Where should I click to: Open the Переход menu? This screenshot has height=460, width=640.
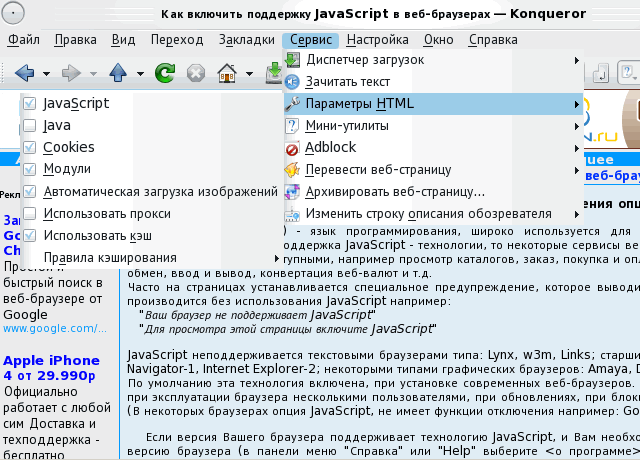[x=177, y=40]
